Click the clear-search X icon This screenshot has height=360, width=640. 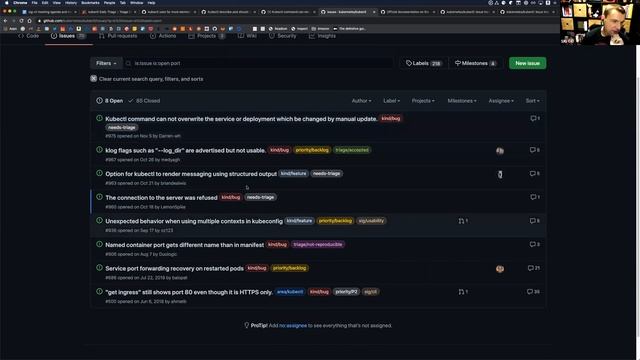coord(93,78)
